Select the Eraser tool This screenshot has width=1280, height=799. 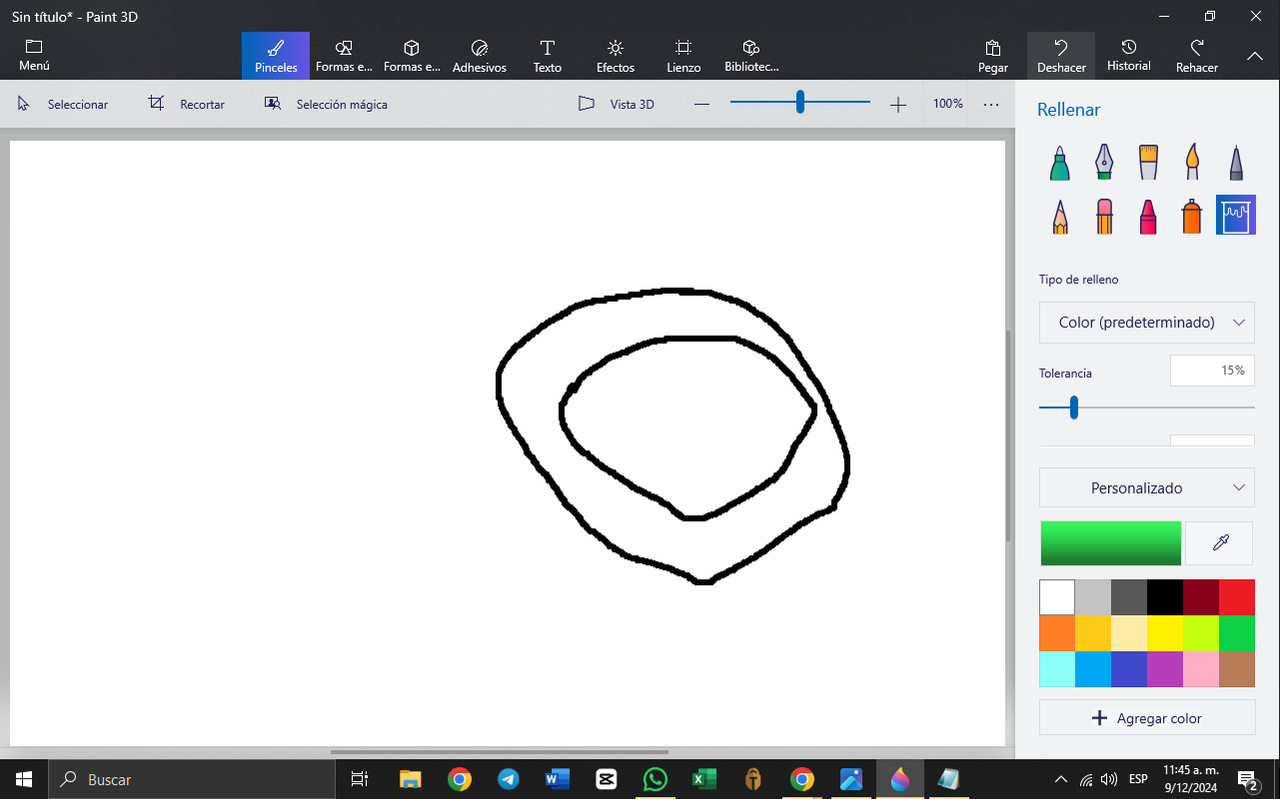point(1104,215)
